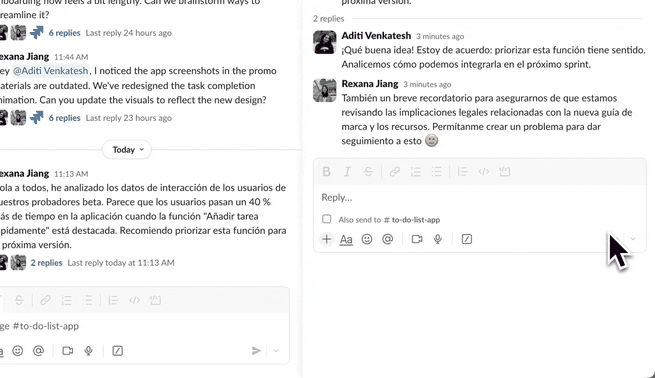Enable Also send to #to-do-list-app checkbox
Screen dimensions: 655x378
click(x=327, y=219)
